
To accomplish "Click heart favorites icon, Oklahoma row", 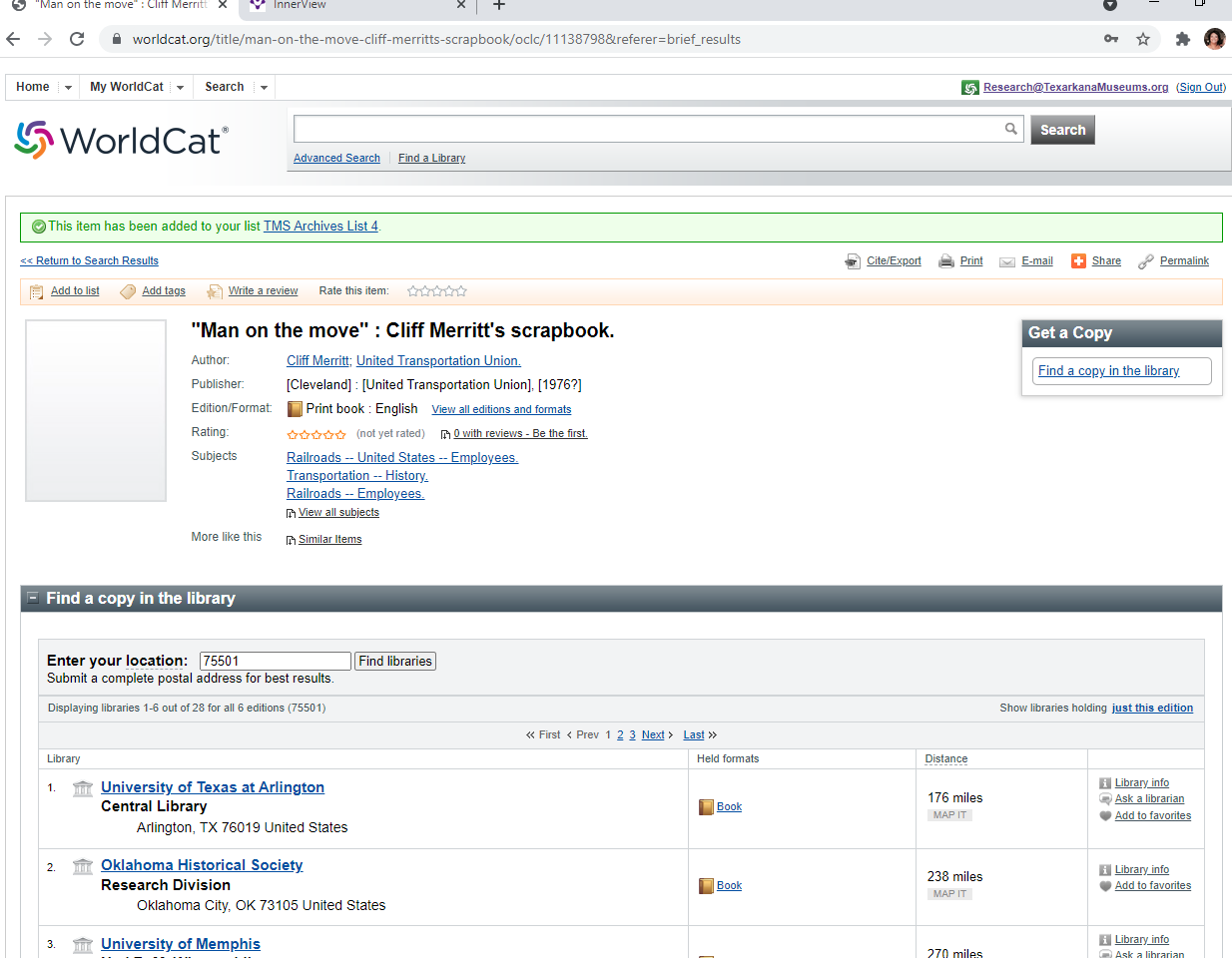I will (1105, 886).
